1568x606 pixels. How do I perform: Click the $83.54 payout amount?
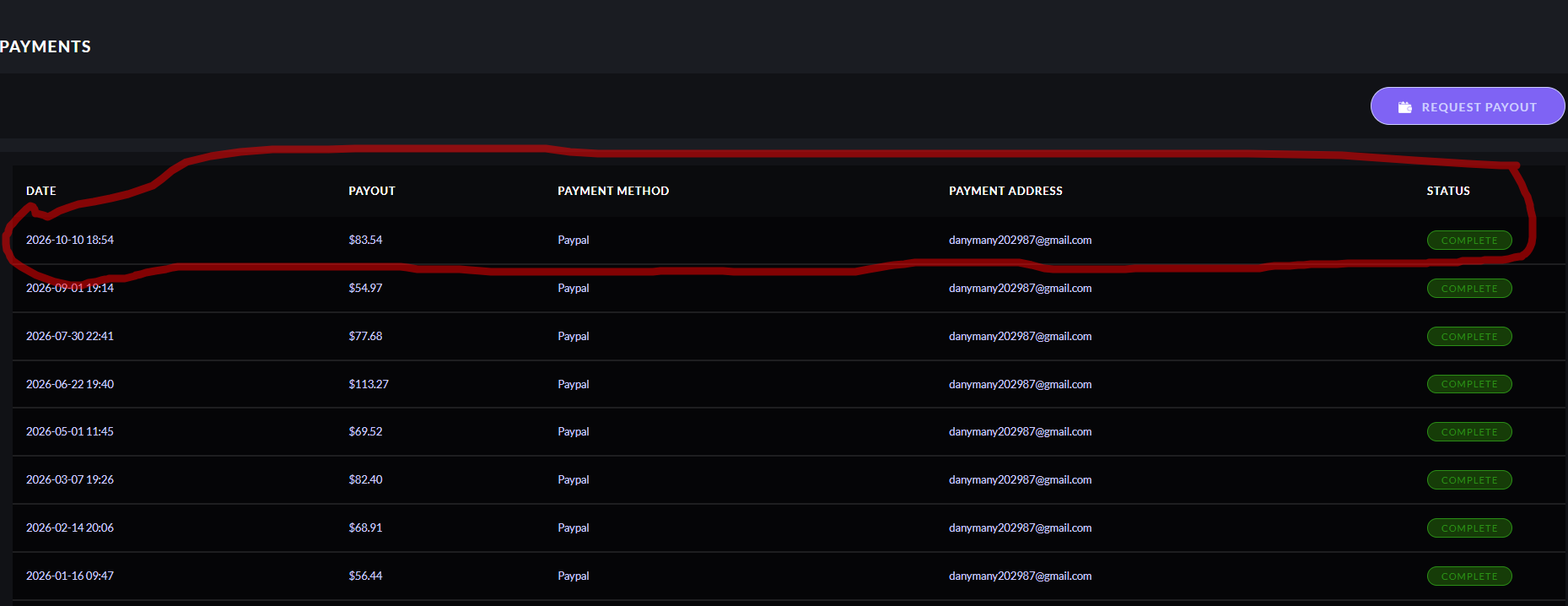365,240
